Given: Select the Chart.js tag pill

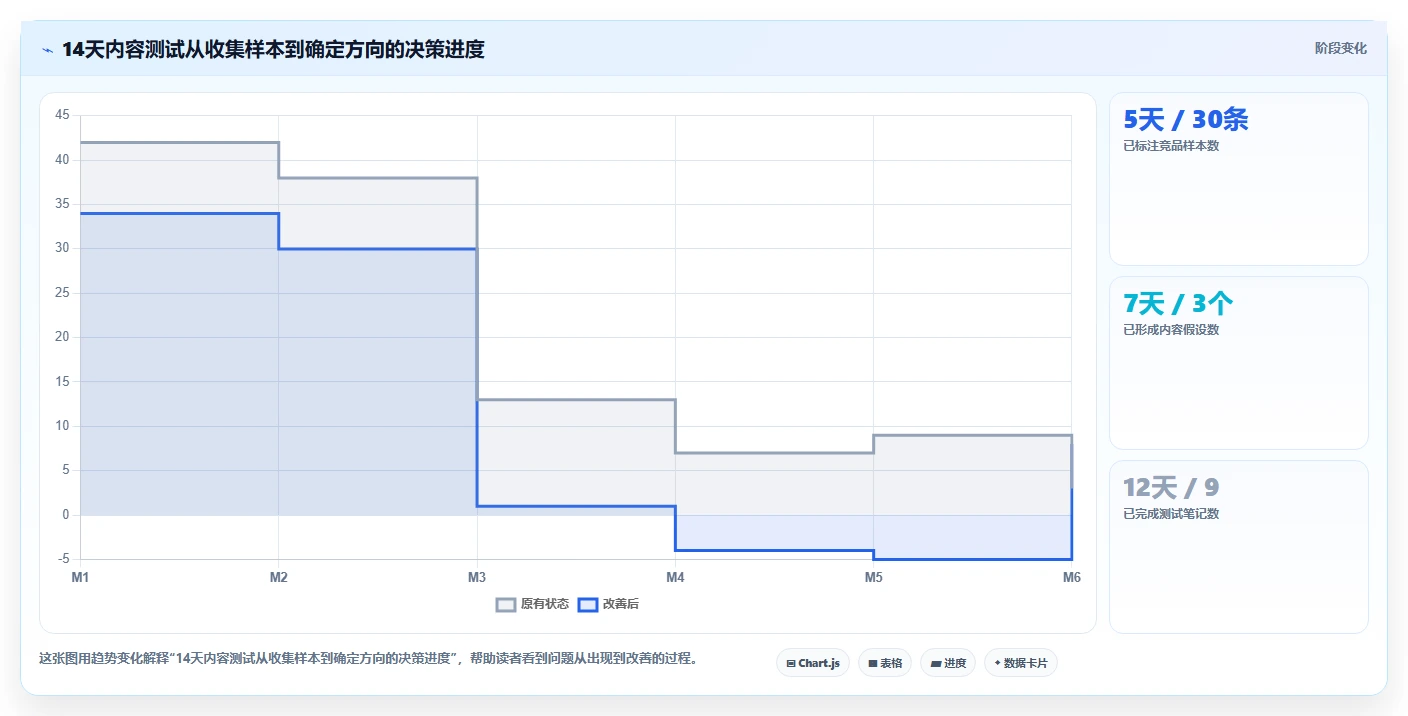Looking at the screenshot, I should tap(813, 663).
